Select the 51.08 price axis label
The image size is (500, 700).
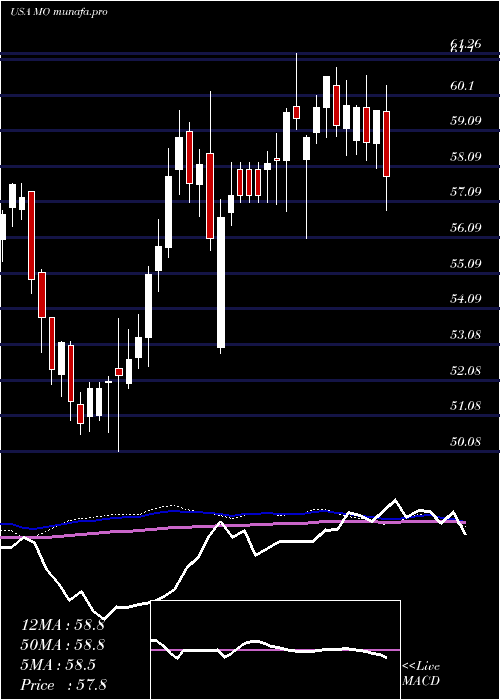[465, 406]
